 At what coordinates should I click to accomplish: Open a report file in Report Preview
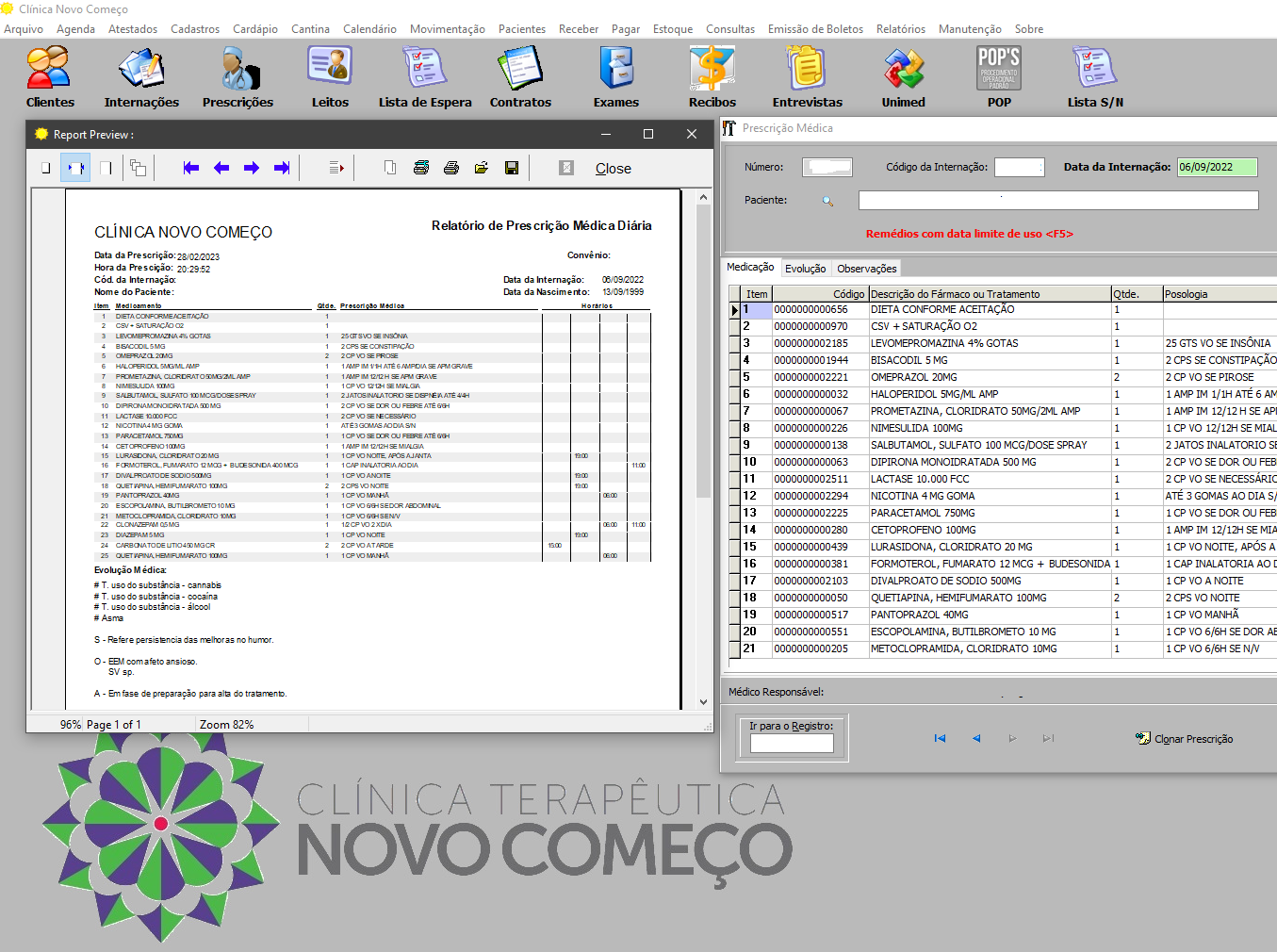(482, 168)
